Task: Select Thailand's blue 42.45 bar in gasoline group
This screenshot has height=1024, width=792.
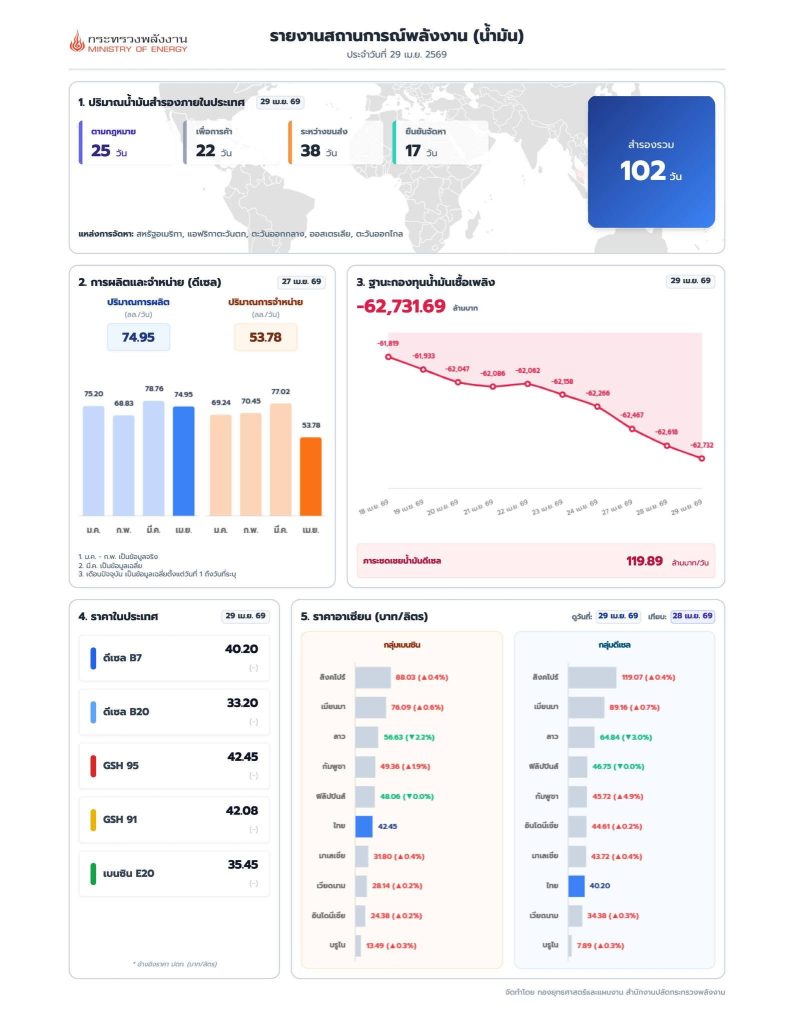Action: [364, 826]
